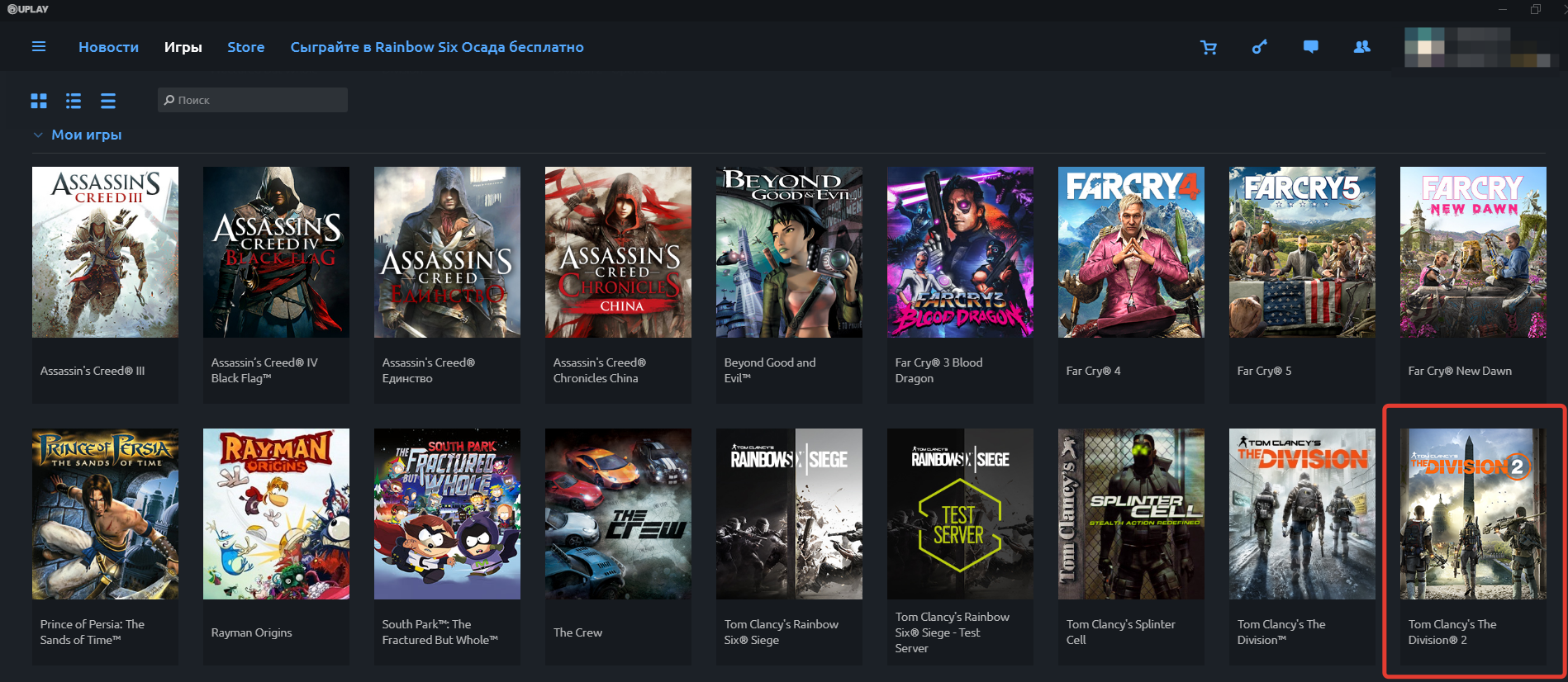Open Assassin's Creed Chronicles China cover

click(618, 252)
